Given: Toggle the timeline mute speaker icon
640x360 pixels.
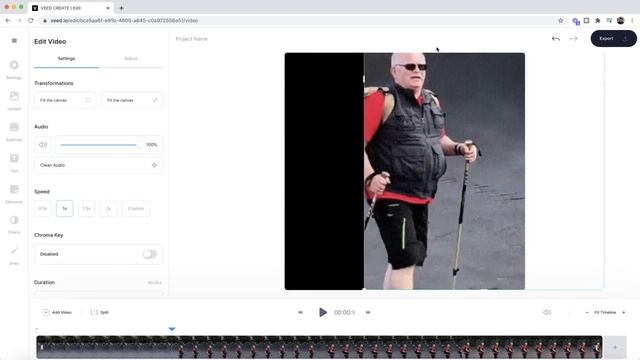Looking at the screenshot, I should 547,312.
